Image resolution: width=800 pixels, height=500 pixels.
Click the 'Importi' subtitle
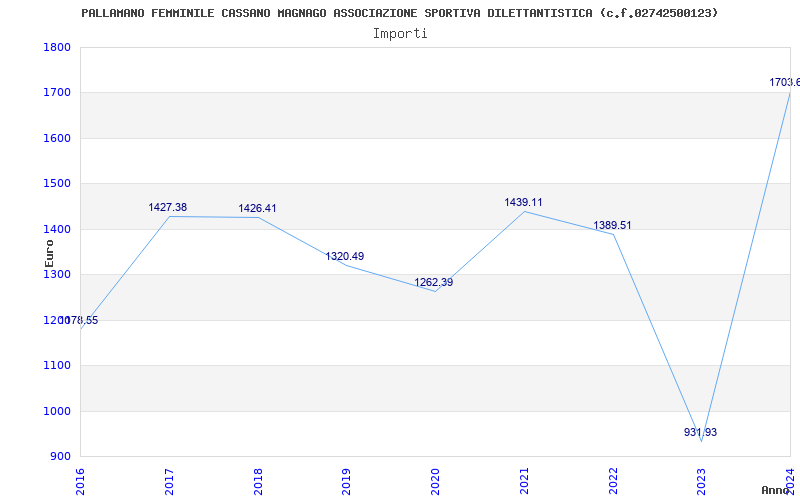400,34
